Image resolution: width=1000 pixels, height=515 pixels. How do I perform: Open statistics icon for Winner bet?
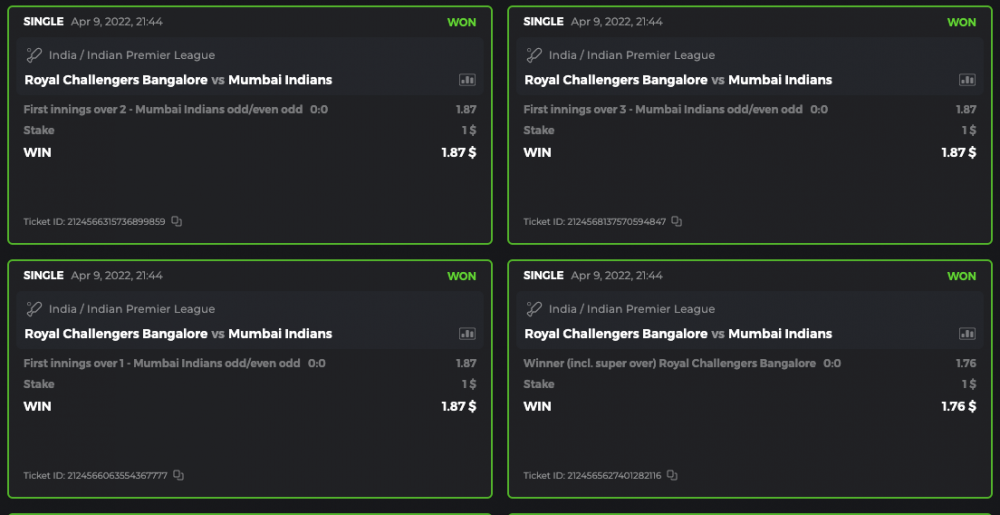tap(967, 334)
